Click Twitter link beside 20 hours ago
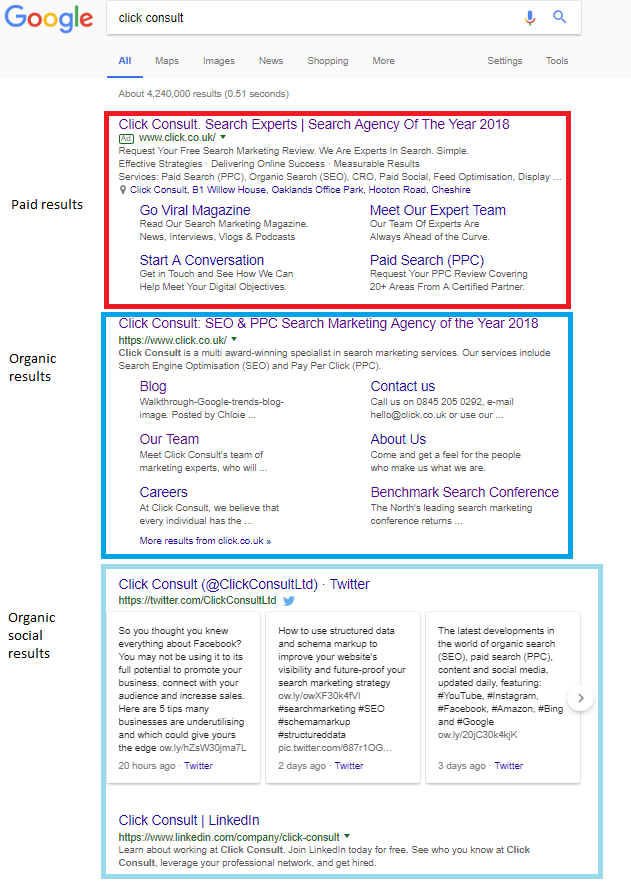The width and height of the screenshot is (631, 882). (x=199, y=766)
